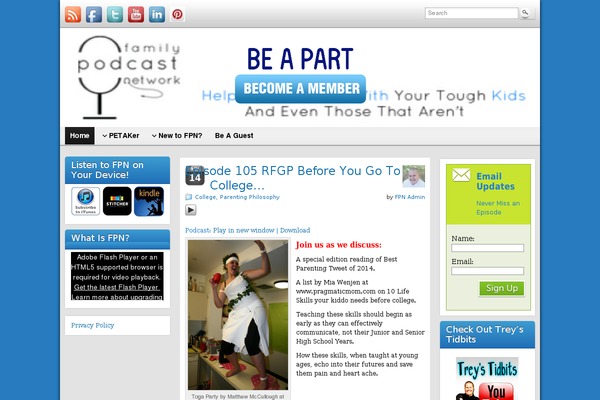Click the 'Listen to FPN on Your Device!' heading
The image size is (600, 400).
coord(108,170)
